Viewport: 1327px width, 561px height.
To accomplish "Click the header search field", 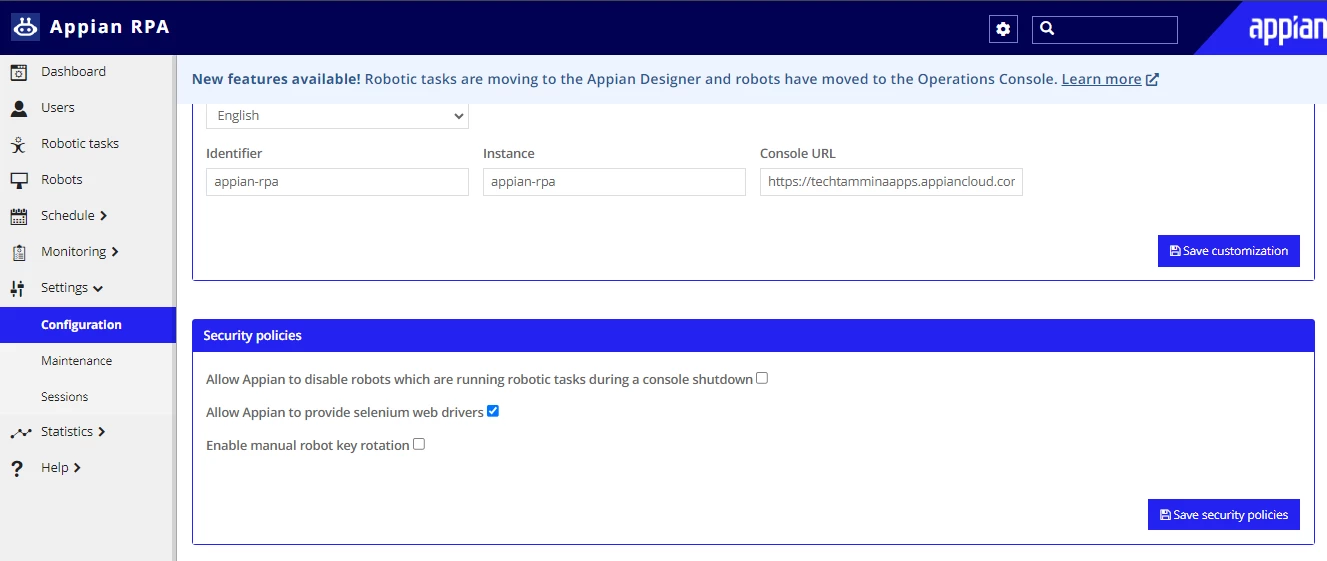I will [1105, 29].
